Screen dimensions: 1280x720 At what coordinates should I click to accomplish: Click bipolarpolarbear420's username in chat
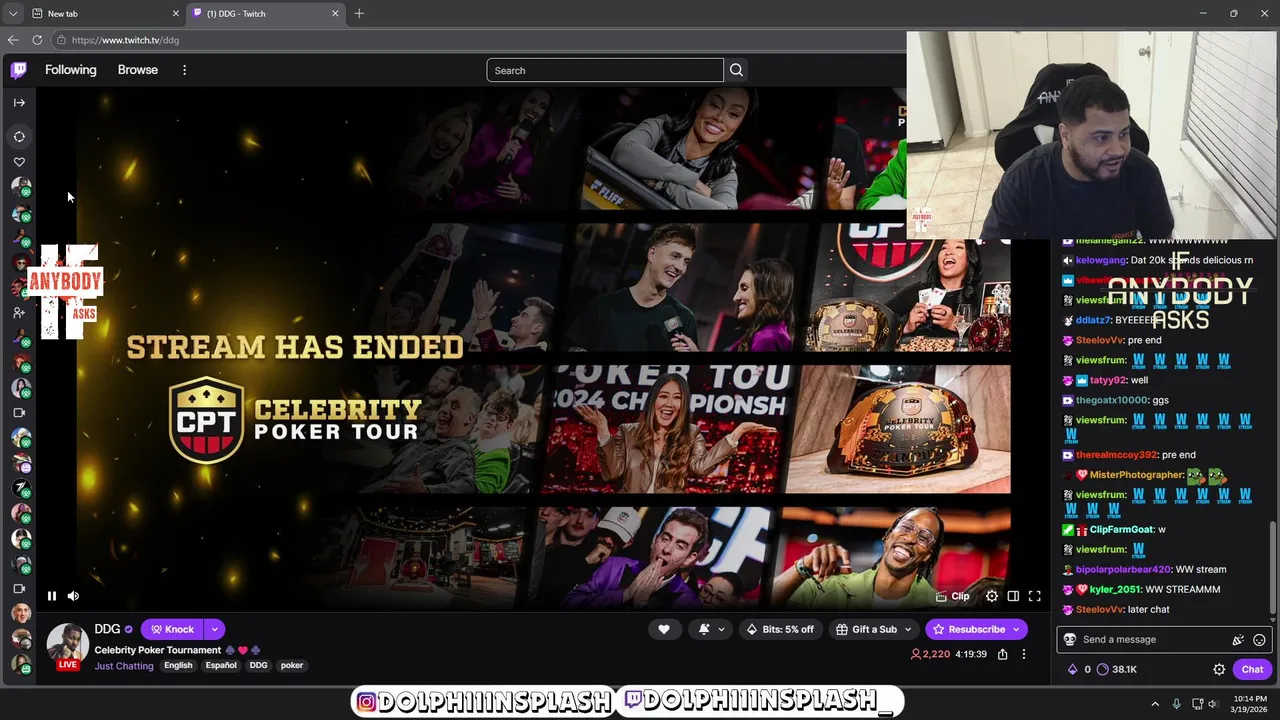[x=1123, y=569]
